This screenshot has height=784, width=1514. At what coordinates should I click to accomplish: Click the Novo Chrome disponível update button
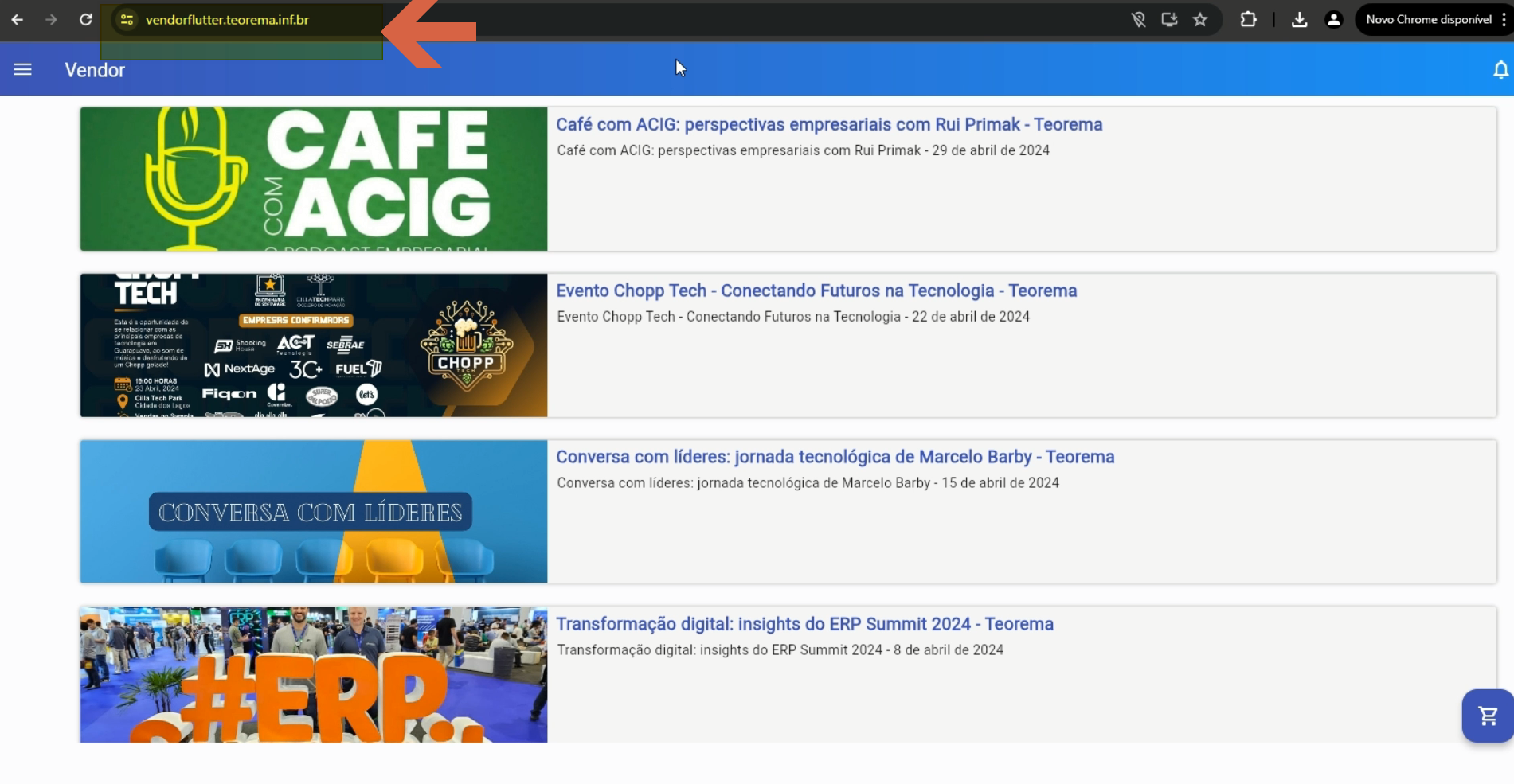coord(1429,19)
